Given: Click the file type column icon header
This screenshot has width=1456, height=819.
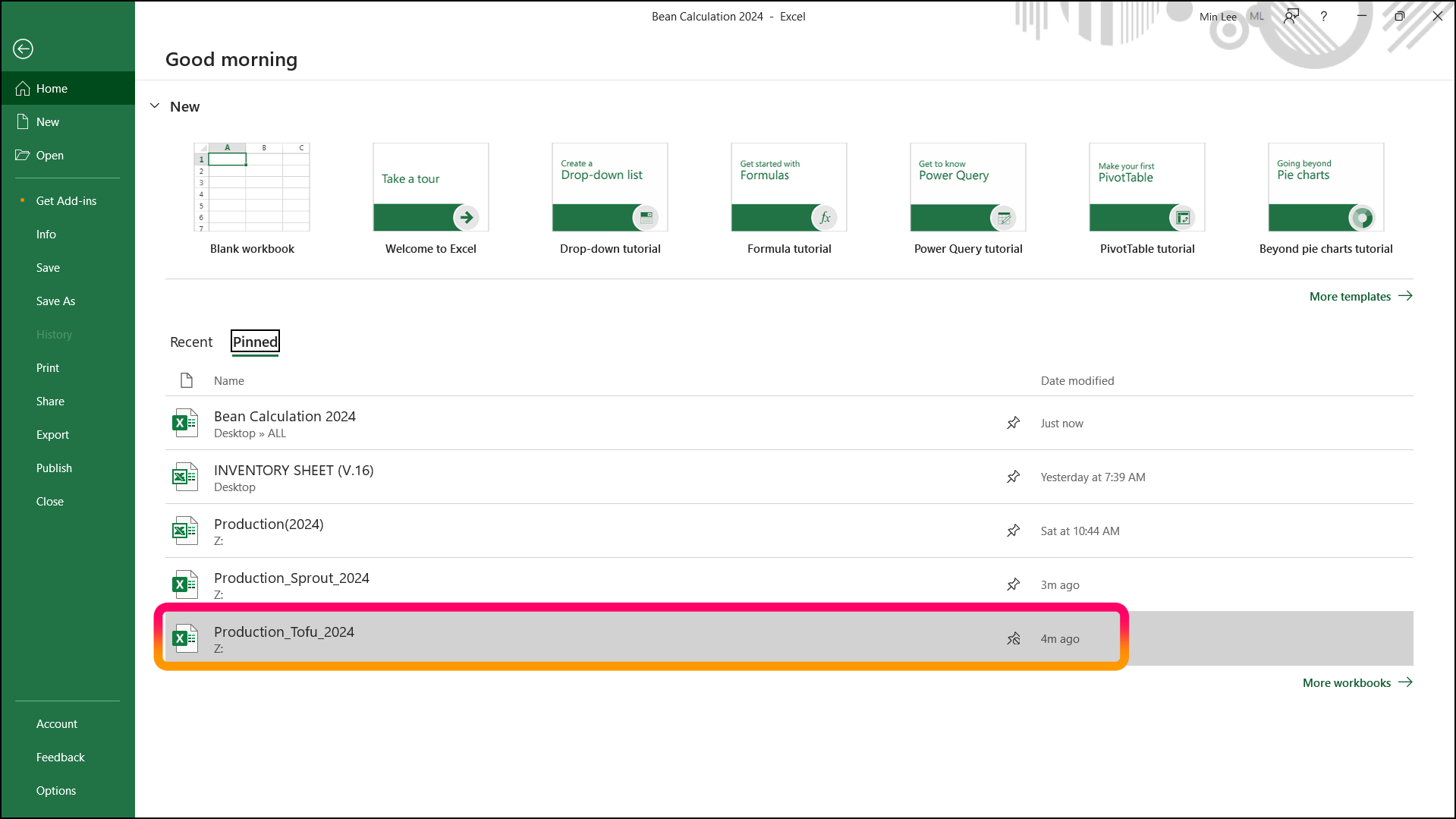Looking at the screenshot, I should pyautogui.click(x=186, y=380).
